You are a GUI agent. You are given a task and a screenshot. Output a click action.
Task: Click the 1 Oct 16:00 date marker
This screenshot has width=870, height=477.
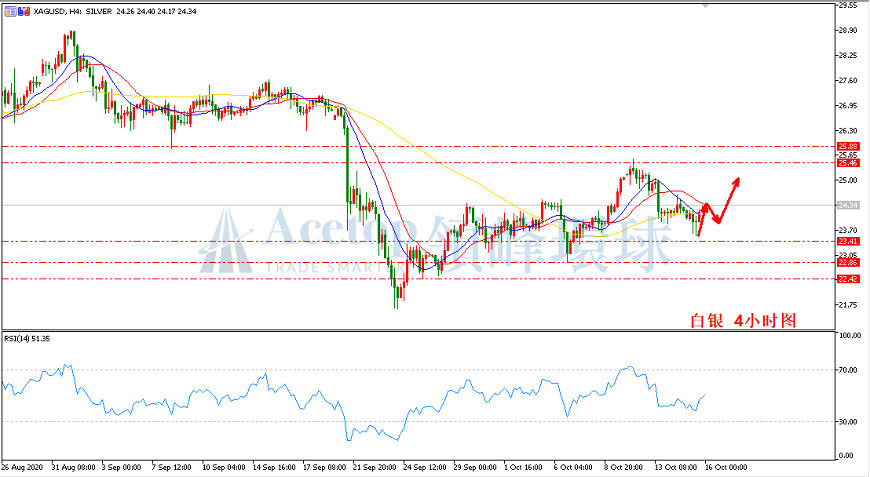point(523,468)
